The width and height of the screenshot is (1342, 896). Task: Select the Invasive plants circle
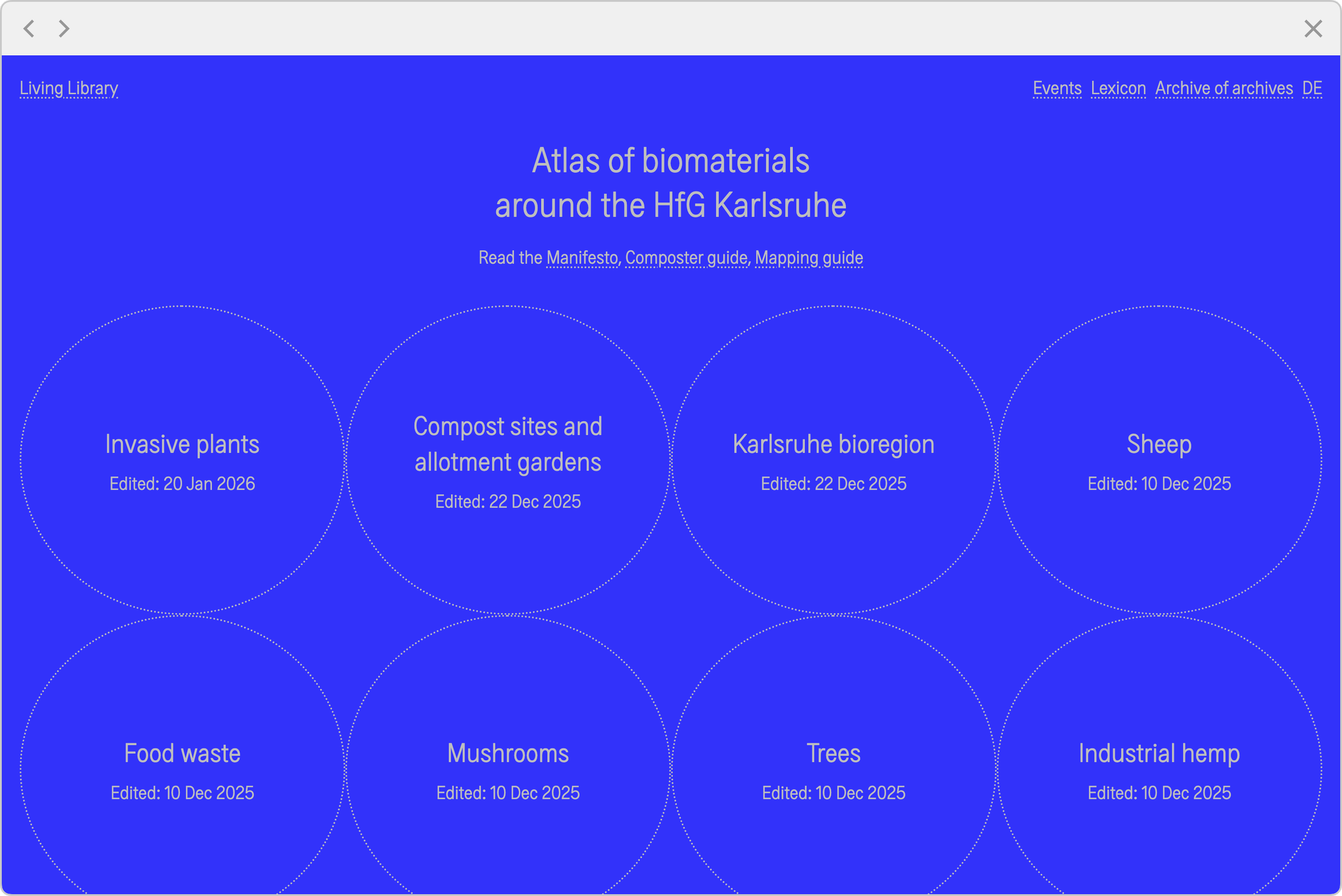point(183,445)
